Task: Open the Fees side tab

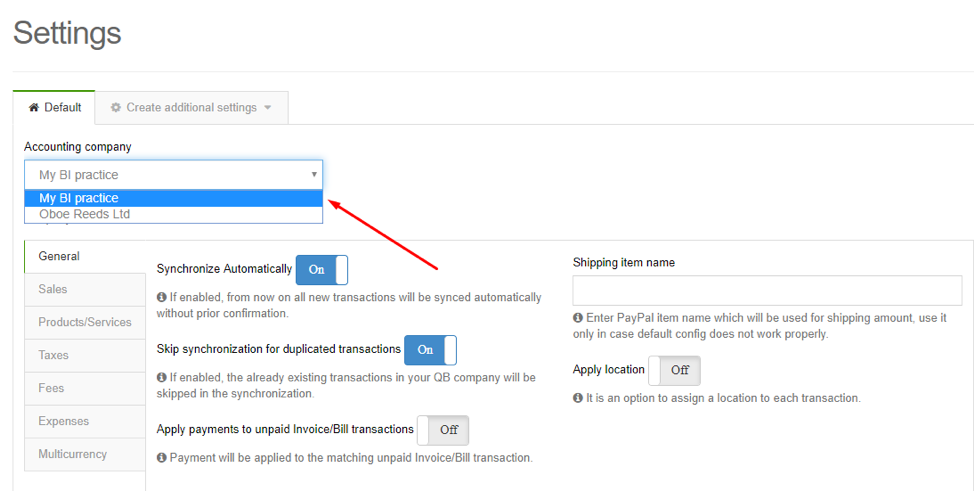Action: [x=84, y=388]
